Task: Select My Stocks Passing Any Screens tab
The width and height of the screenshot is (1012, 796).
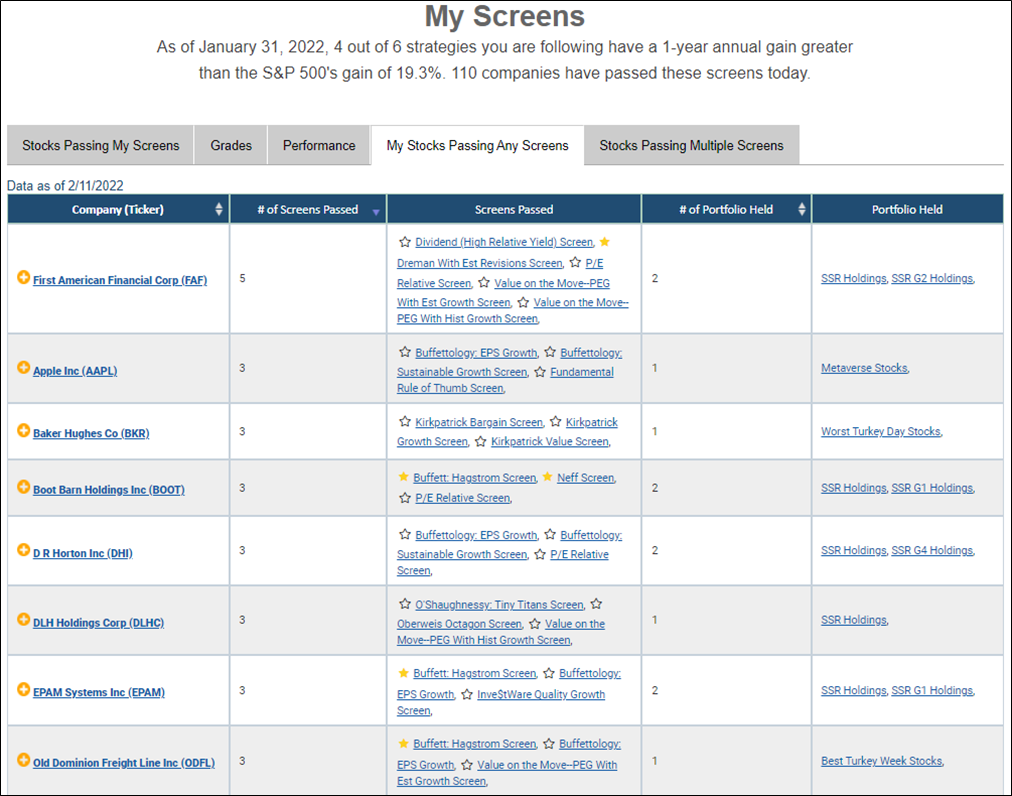Action: coord(478,145)
